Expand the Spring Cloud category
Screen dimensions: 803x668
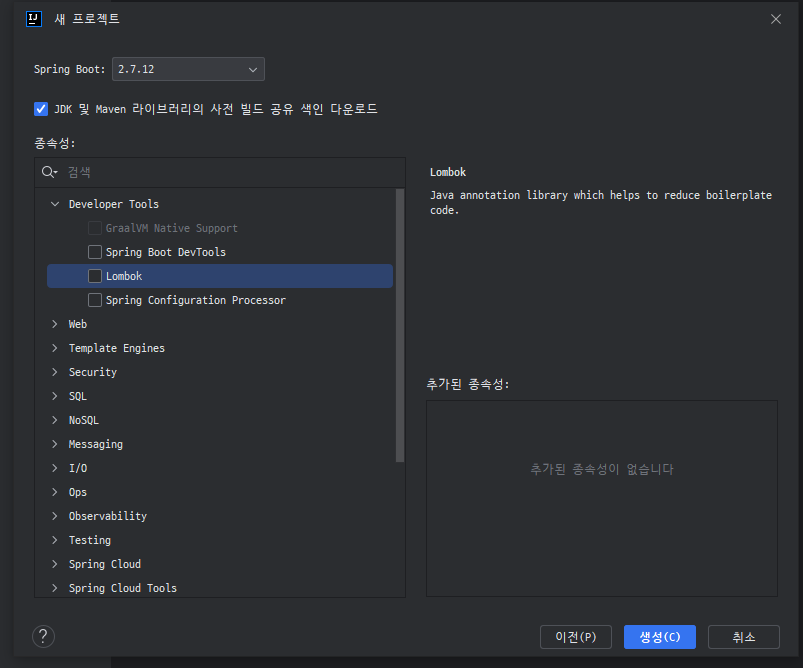pos(55,564)
